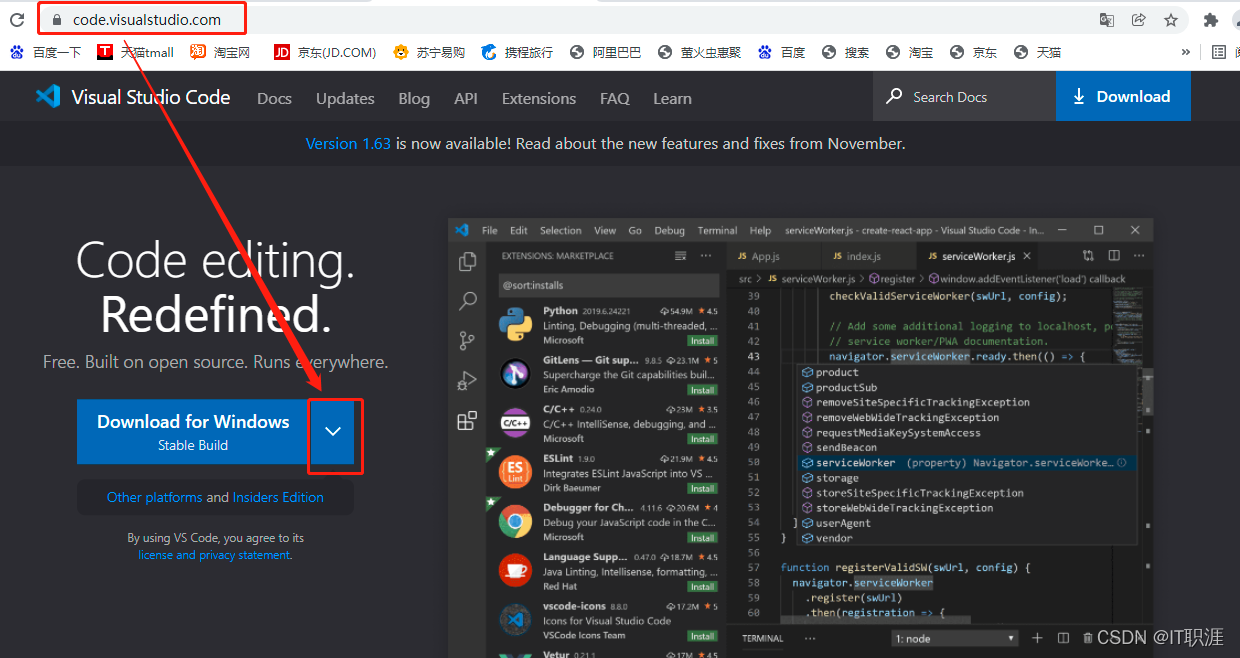
Task: Click the Python extension icon
Action: [515, 325]
